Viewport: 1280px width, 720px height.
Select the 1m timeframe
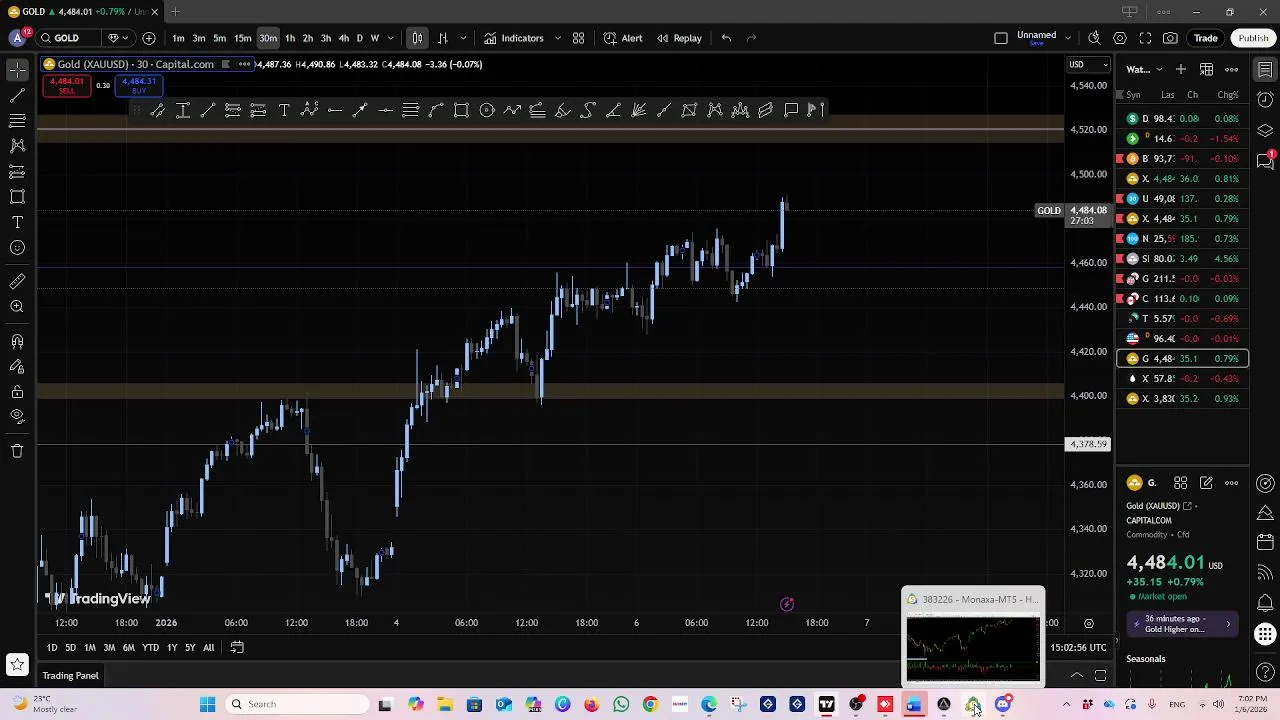[178, 38]
